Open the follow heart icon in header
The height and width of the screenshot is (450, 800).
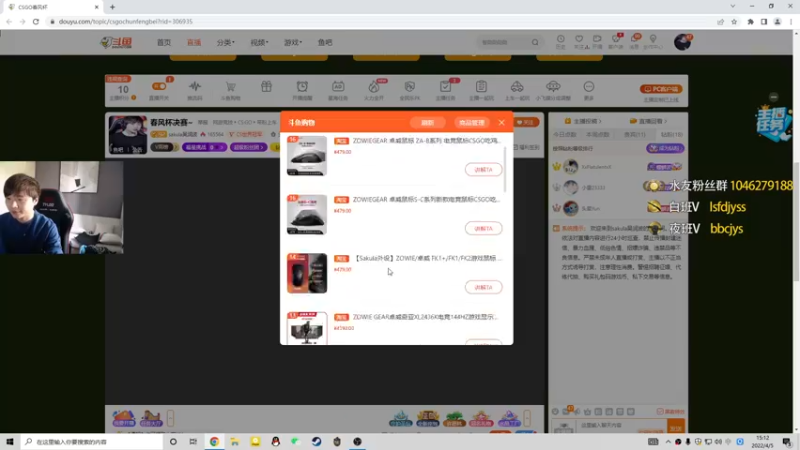click(x=579, y=41)
